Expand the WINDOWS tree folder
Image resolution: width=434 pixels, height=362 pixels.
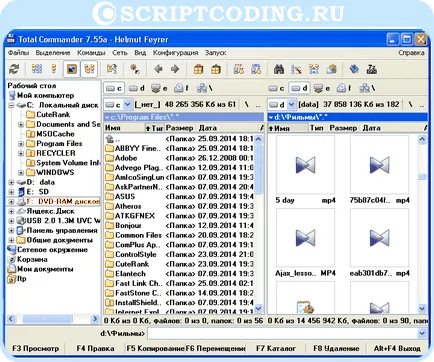(21, 173)
